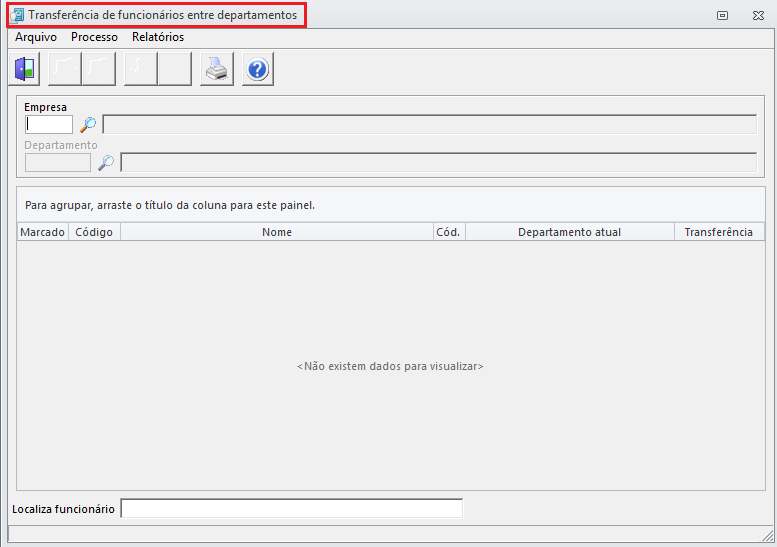Click the exit door icon in toolbar

(x=24, y=69)
